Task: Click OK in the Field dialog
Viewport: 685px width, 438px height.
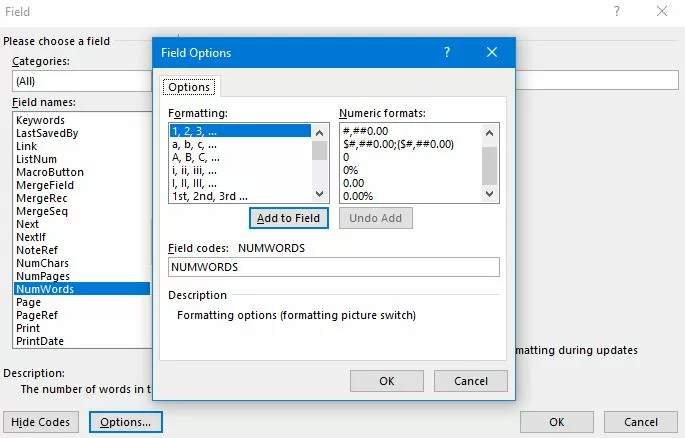Action: tap(557, 422)
